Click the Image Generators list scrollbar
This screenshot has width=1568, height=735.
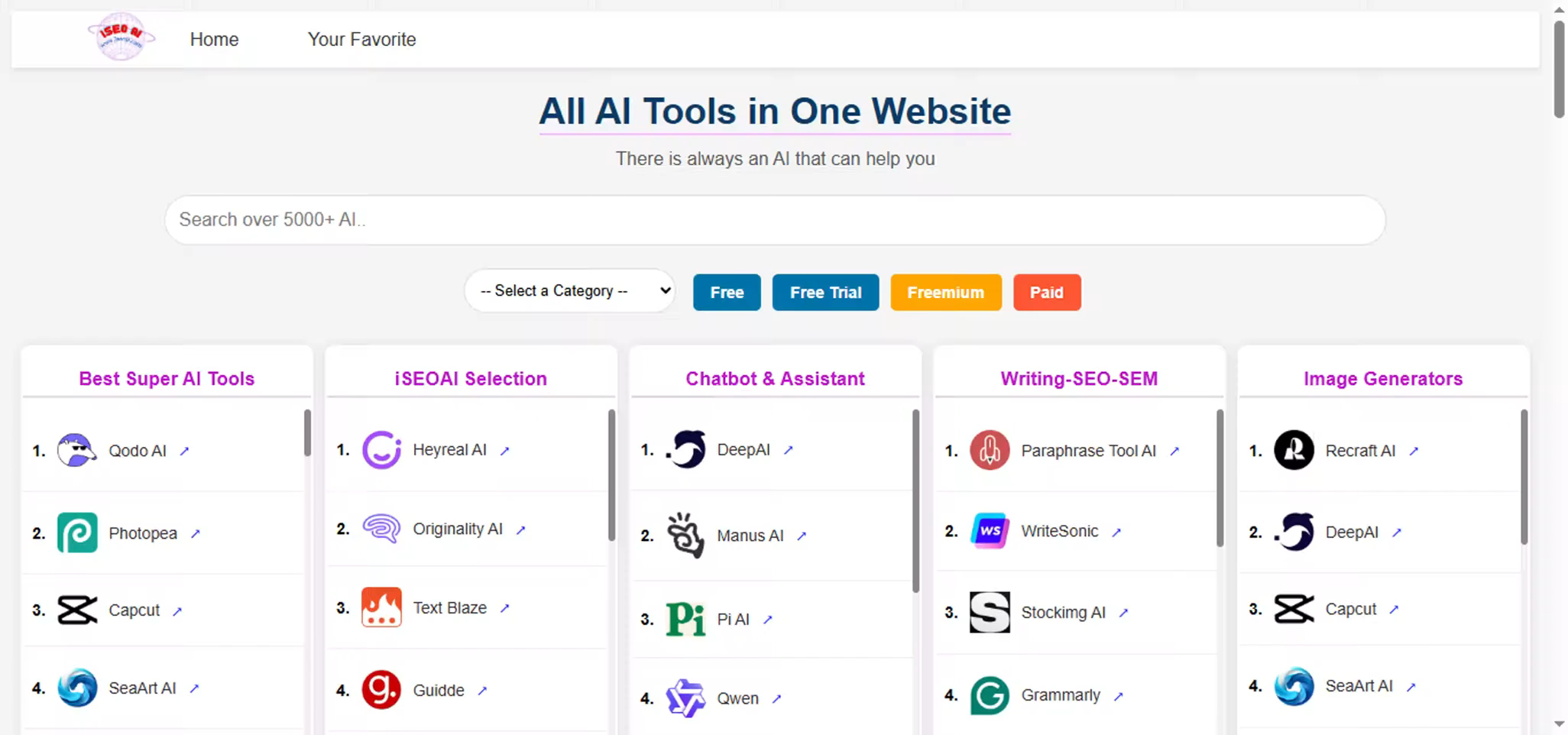(1524, 477)
